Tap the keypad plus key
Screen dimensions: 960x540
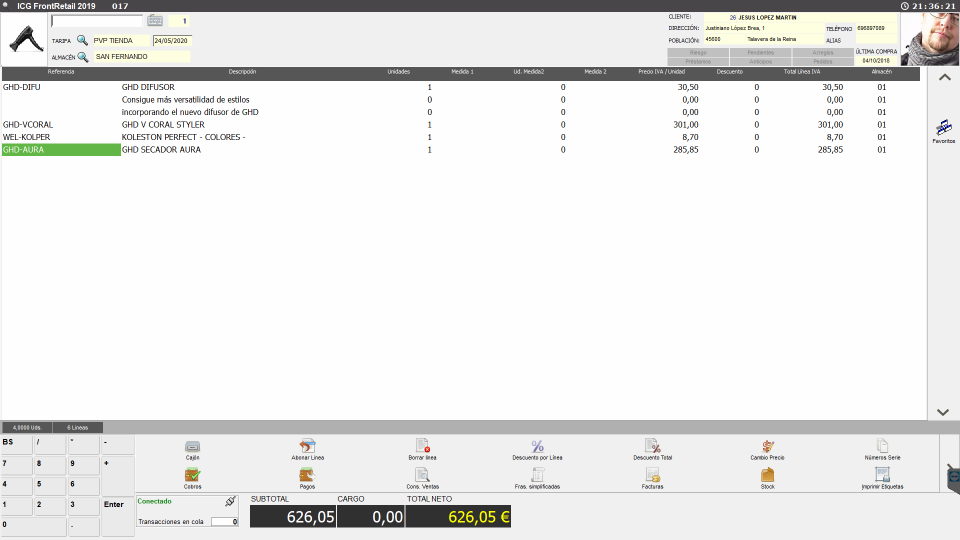(118, 476)
